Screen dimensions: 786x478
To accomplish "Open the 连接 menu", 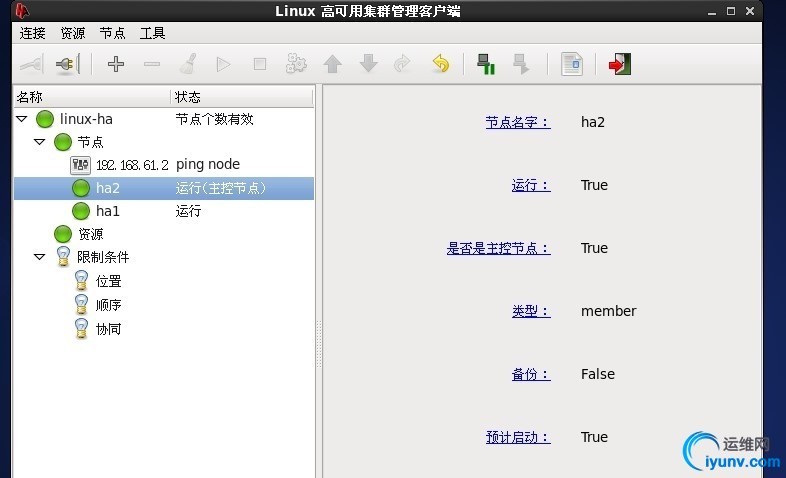I will point(33,33).
